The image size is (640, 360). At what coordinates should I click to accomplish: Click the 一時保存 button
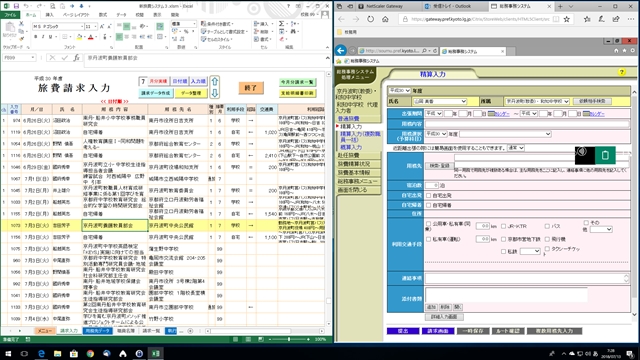(x=473, y=331)
